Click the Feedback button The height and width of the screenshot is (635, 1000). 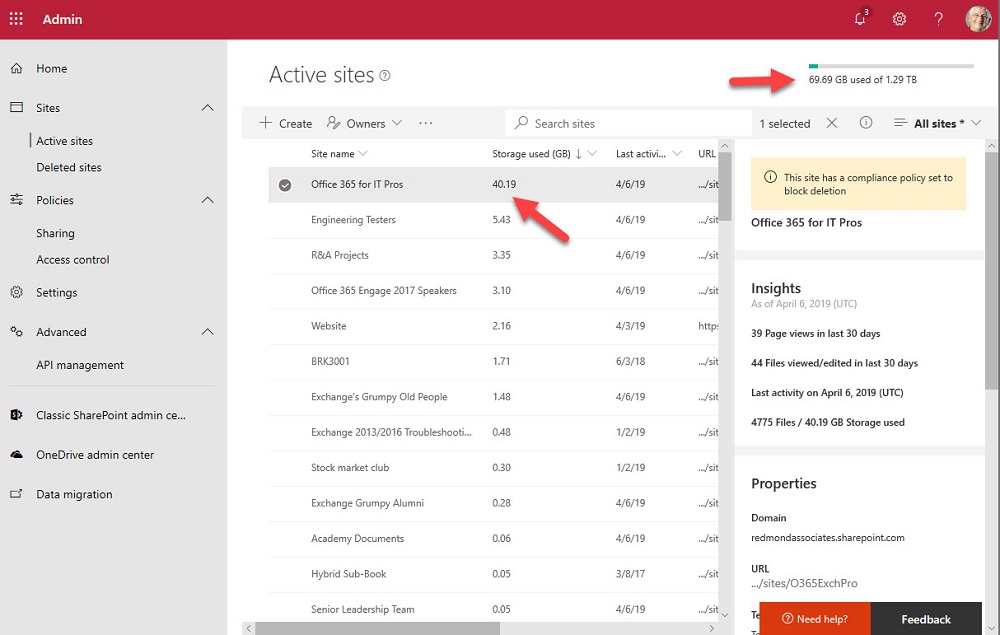point(925,619)
